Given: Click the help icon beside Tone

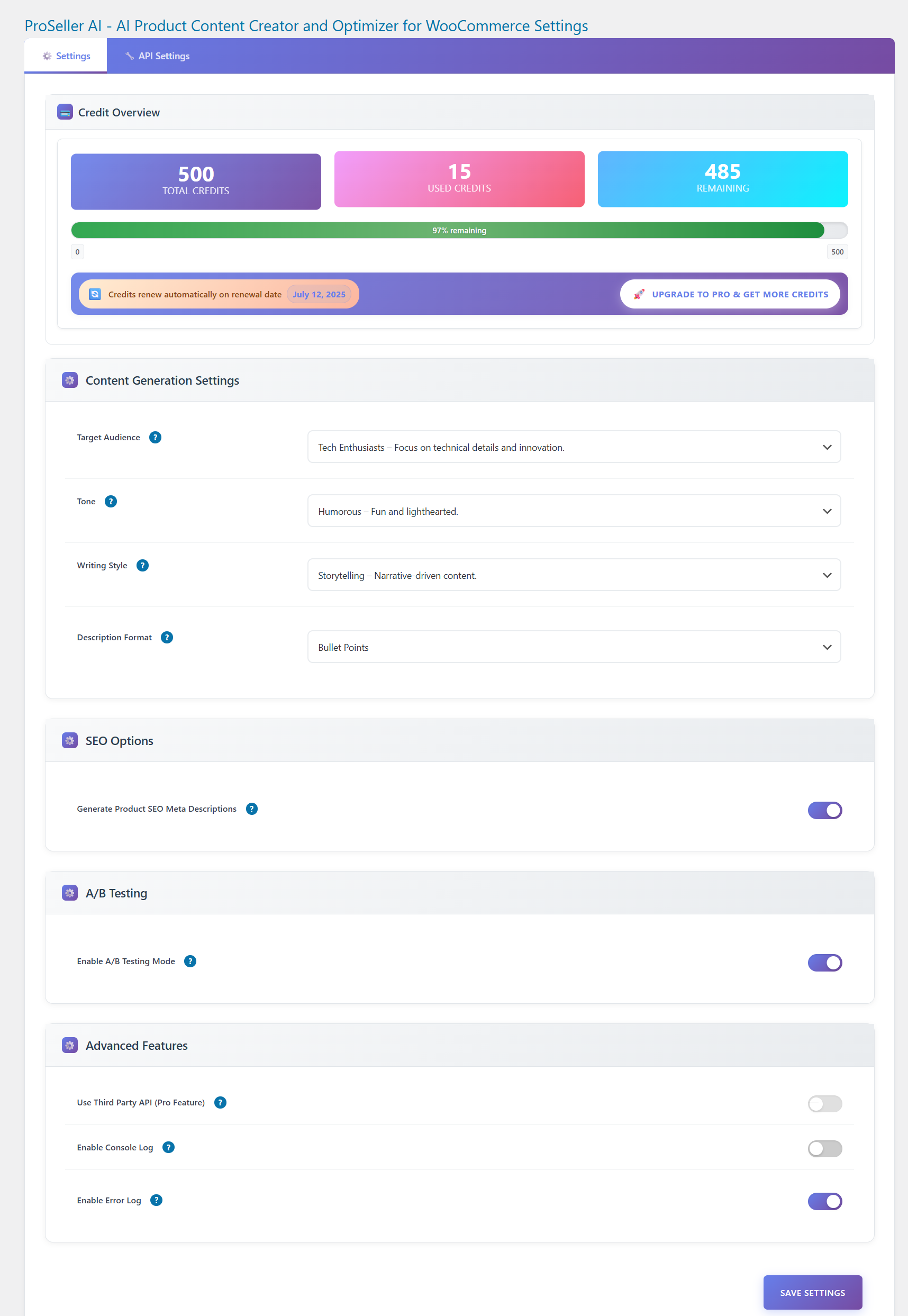Looking at the screenshot, I should [111, 501].
